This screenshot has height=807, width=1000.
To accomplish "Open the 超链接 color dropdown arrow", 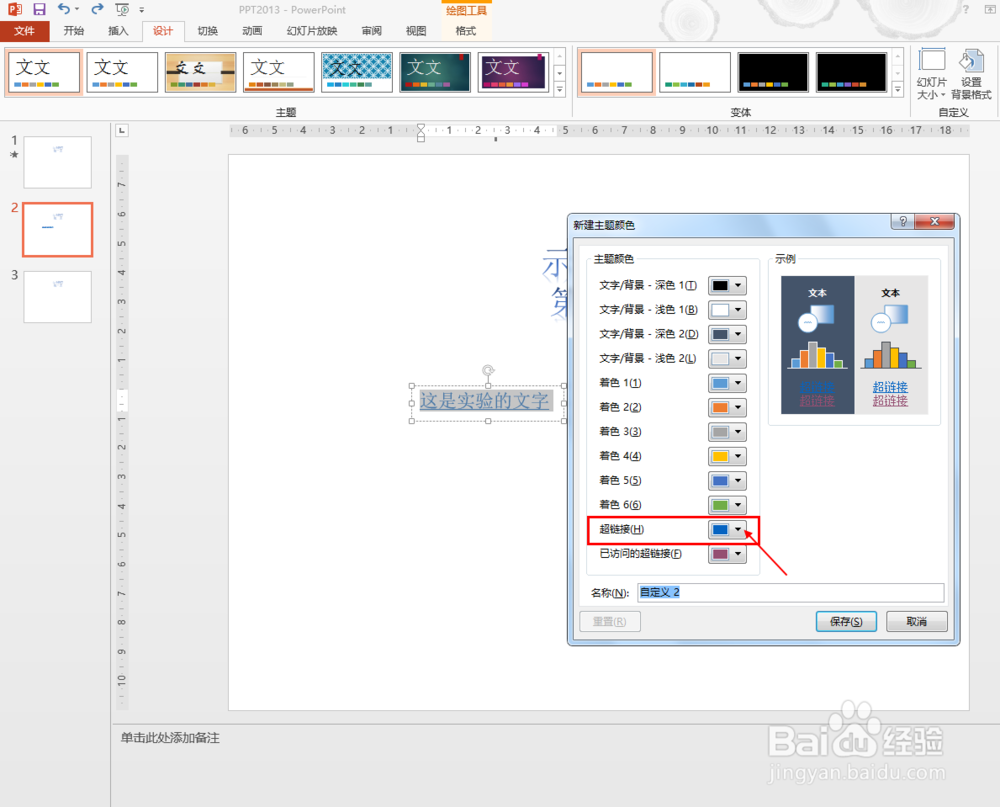I will click(x=737, y=529).
